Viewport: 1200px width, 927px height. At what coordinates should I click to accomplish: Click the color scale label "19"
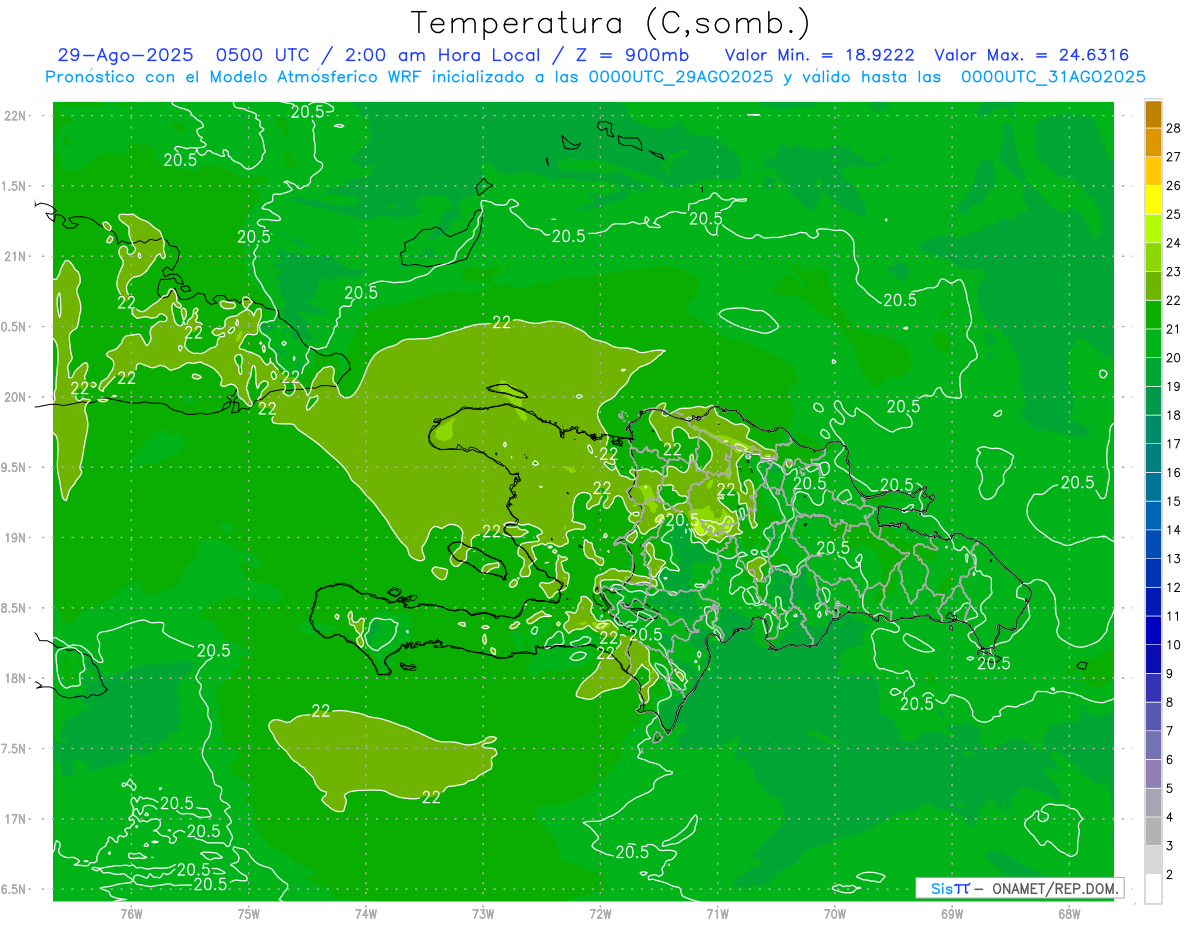click(1174, 386)
